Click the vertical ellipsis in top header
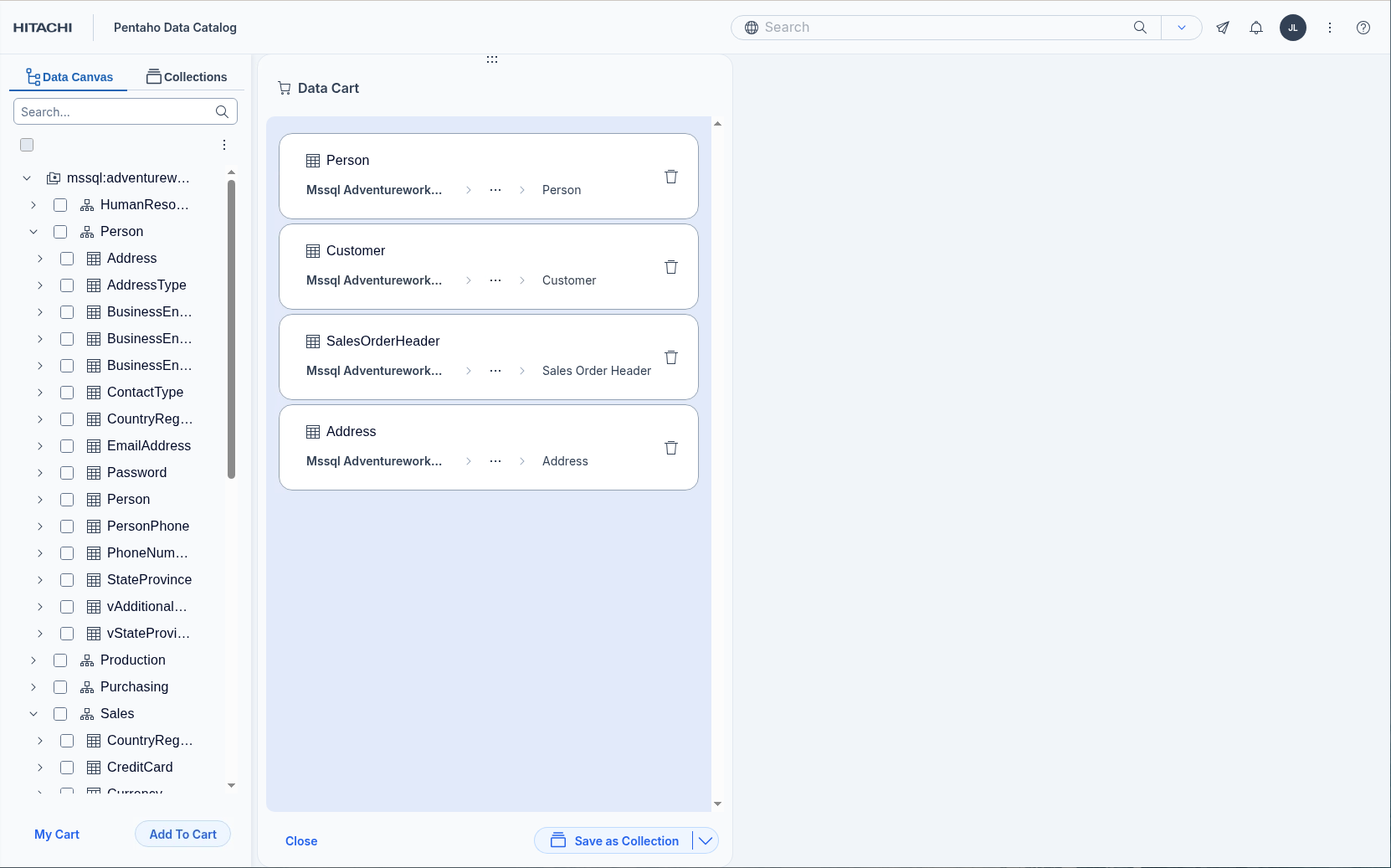The width and height of the screenshot is (1391, 868). tap(1329, 28)
